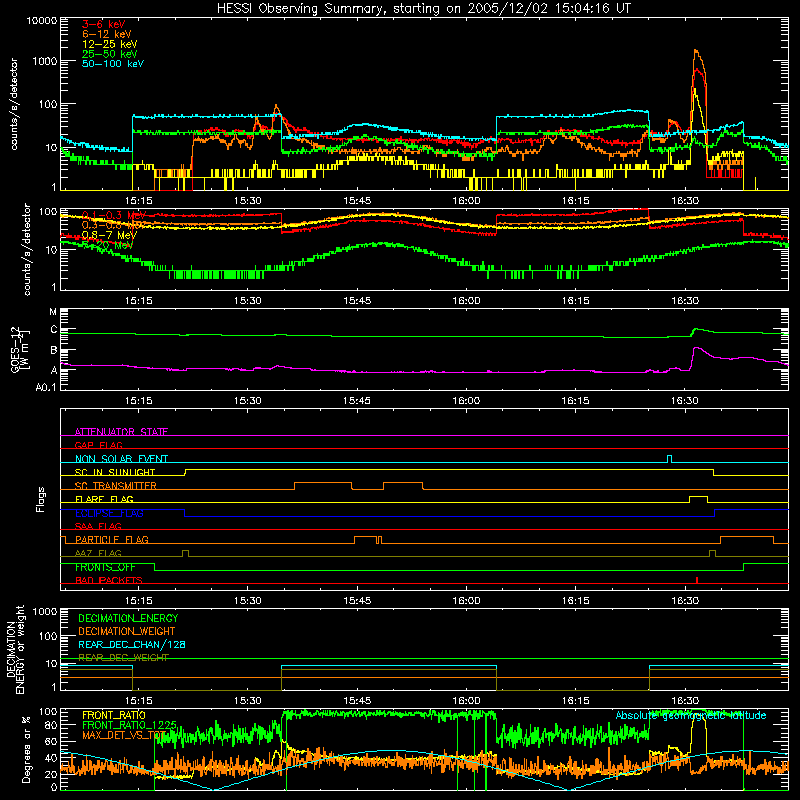Click the NON_SOLAR_EVENT pulse on cyan line
Screen dimensions: 800x800
click(x=669, y=459)
